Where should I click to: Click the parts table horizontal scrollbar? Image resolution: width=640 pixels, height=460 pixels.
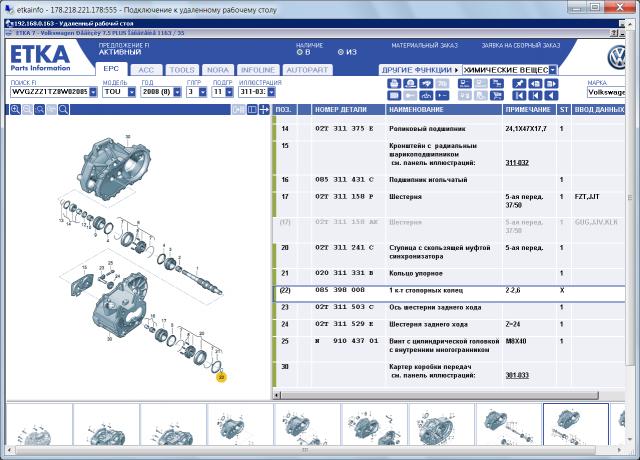click(x=439, y=395)
